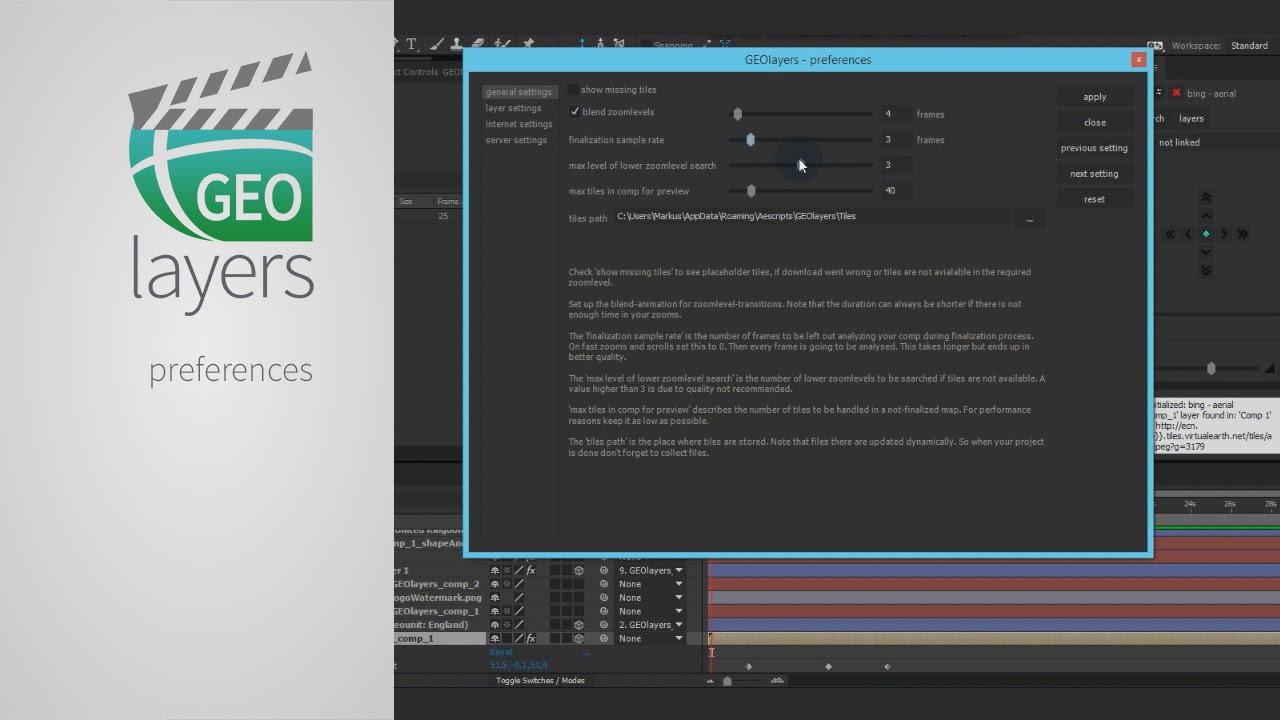
Task: Click the blend zoomlevels frames value field
Action: [896, 114]
